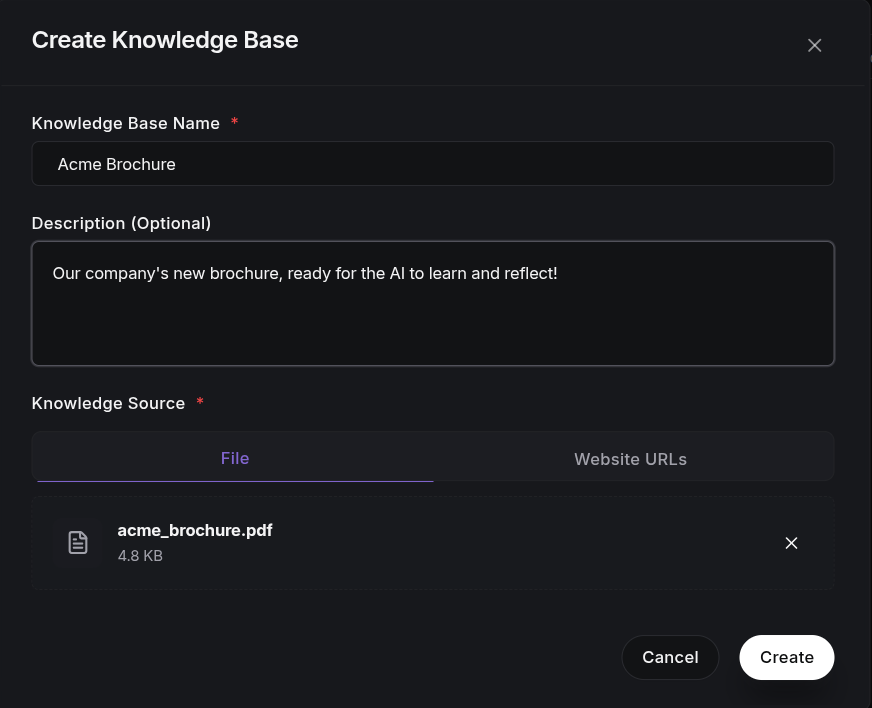The image size is (872, 708).
Task: Click the Description (Optional) label
Action: click(121, 224)
